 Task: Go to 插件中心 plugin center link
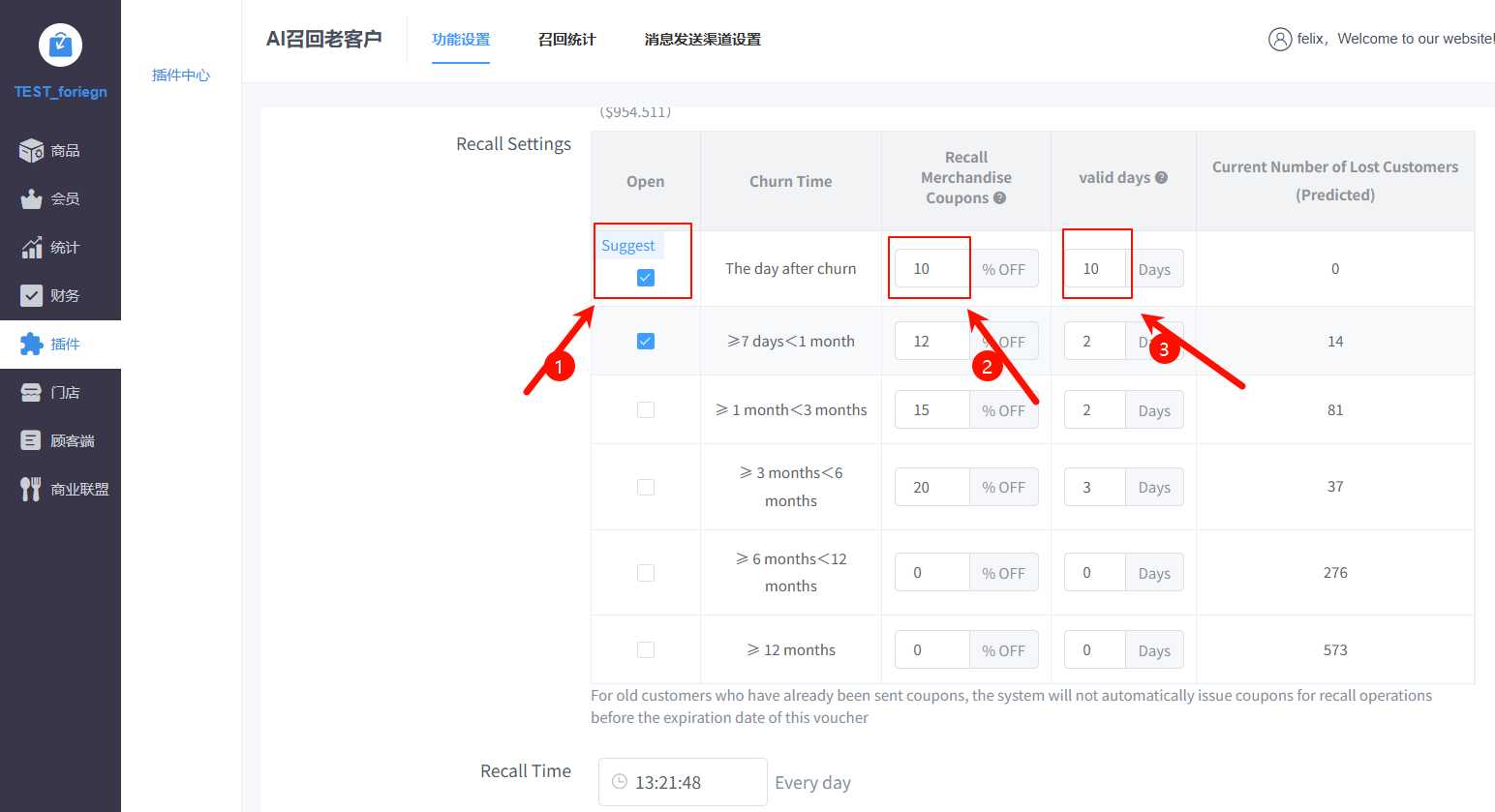click(x=181, y=75)
